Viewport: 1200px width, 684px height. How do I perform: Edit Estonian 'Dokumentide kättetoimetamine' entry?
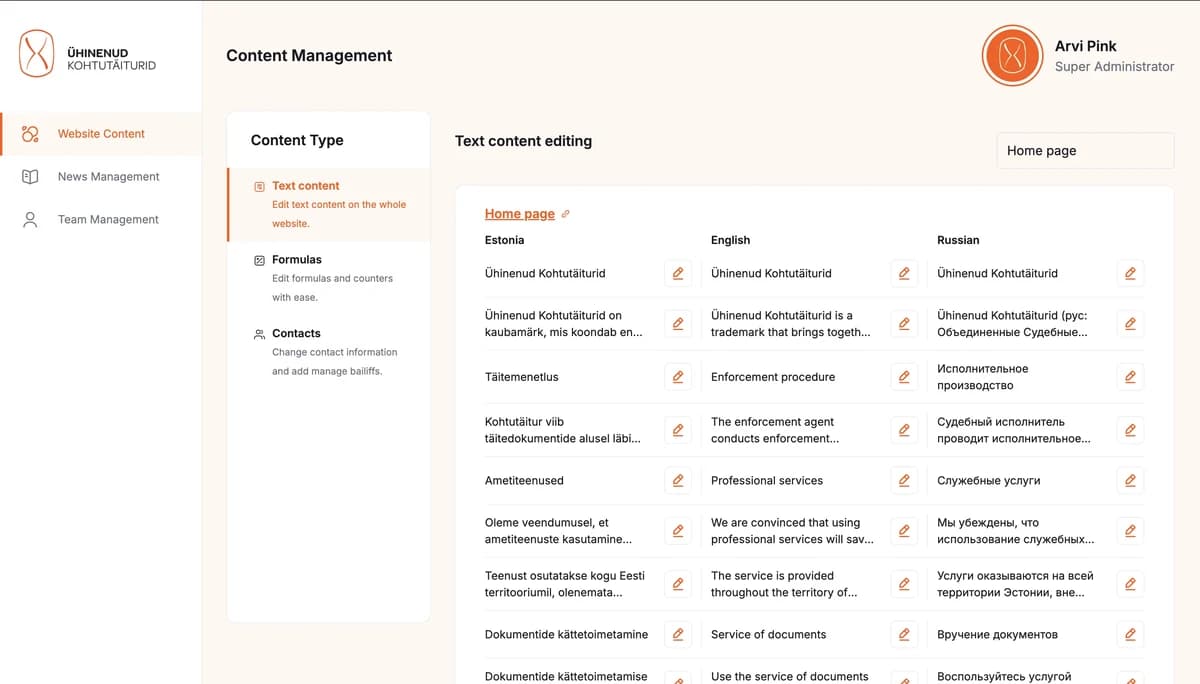pos(678,634)
